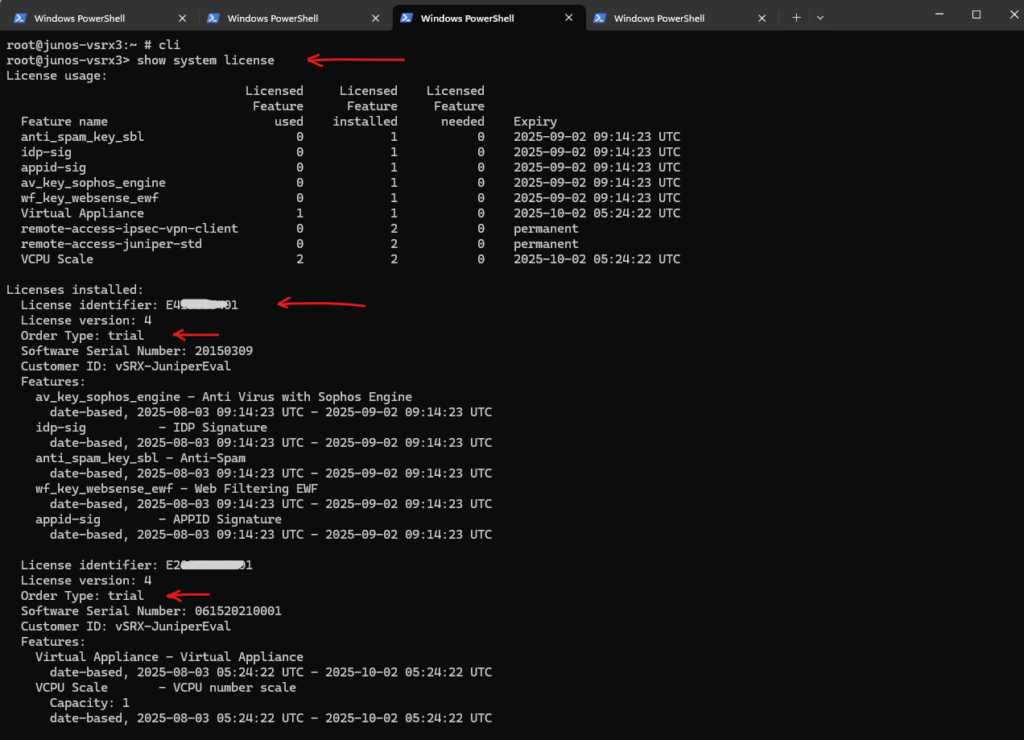The image size is (1024, 740).
Task: Click 'remote-access-juniper-std' feature name
Action: [112, 244]
